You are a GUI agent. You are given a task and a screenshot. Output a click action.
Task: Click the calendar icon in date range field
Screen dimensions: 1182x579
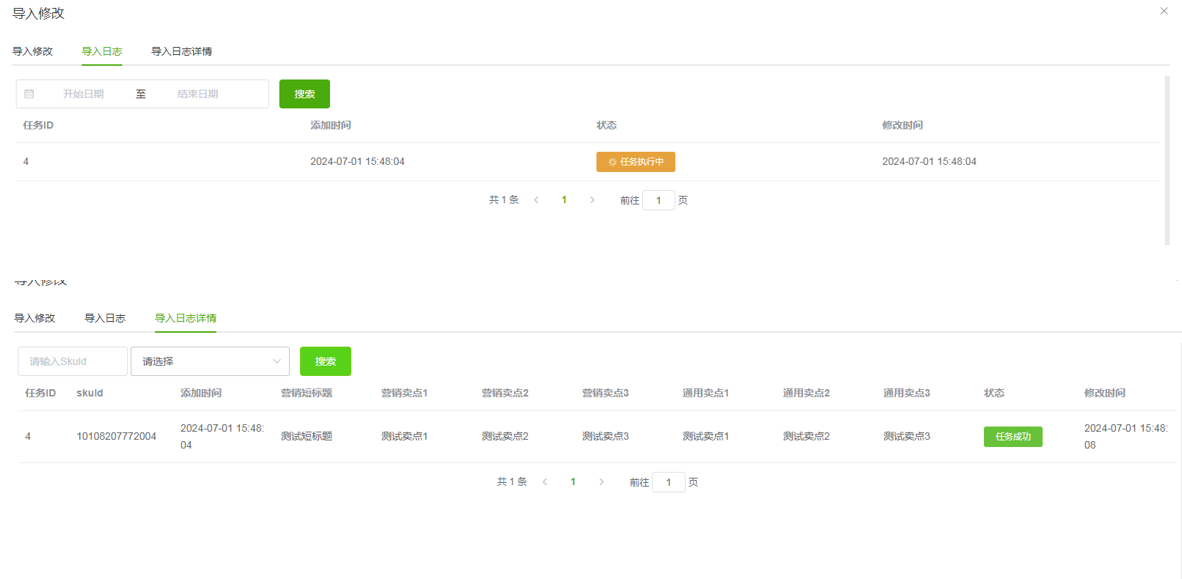pyautogui.click(x=29, y=94)
